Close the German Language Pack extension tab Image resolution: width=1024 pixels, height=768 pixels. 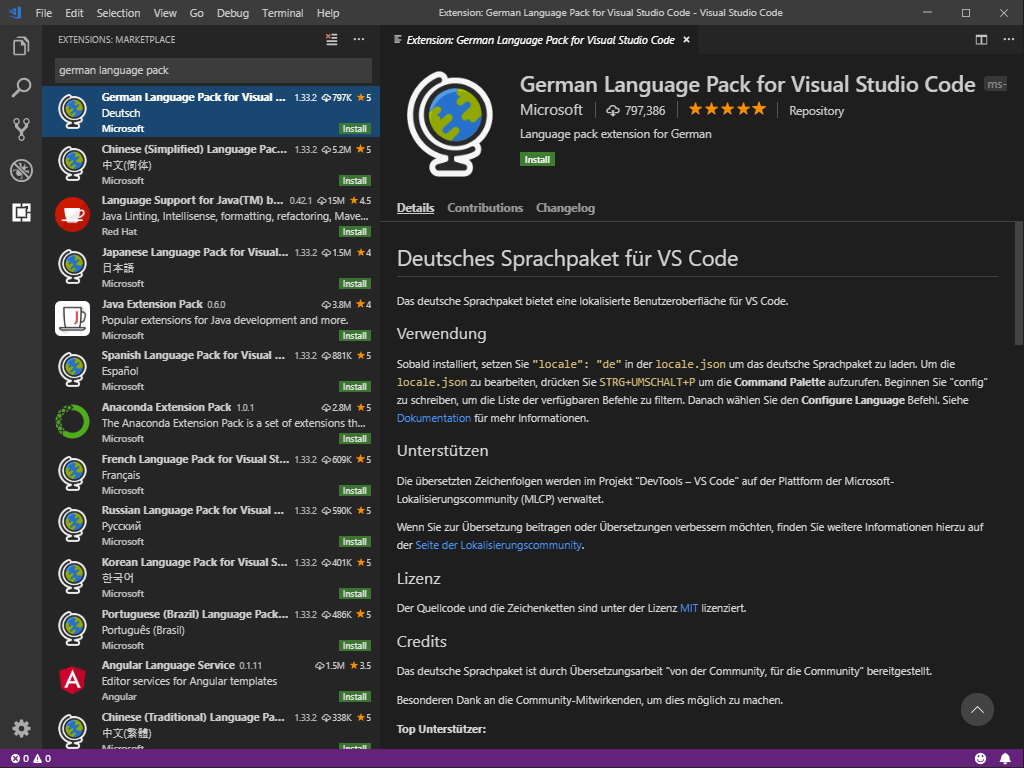[686, 40]
